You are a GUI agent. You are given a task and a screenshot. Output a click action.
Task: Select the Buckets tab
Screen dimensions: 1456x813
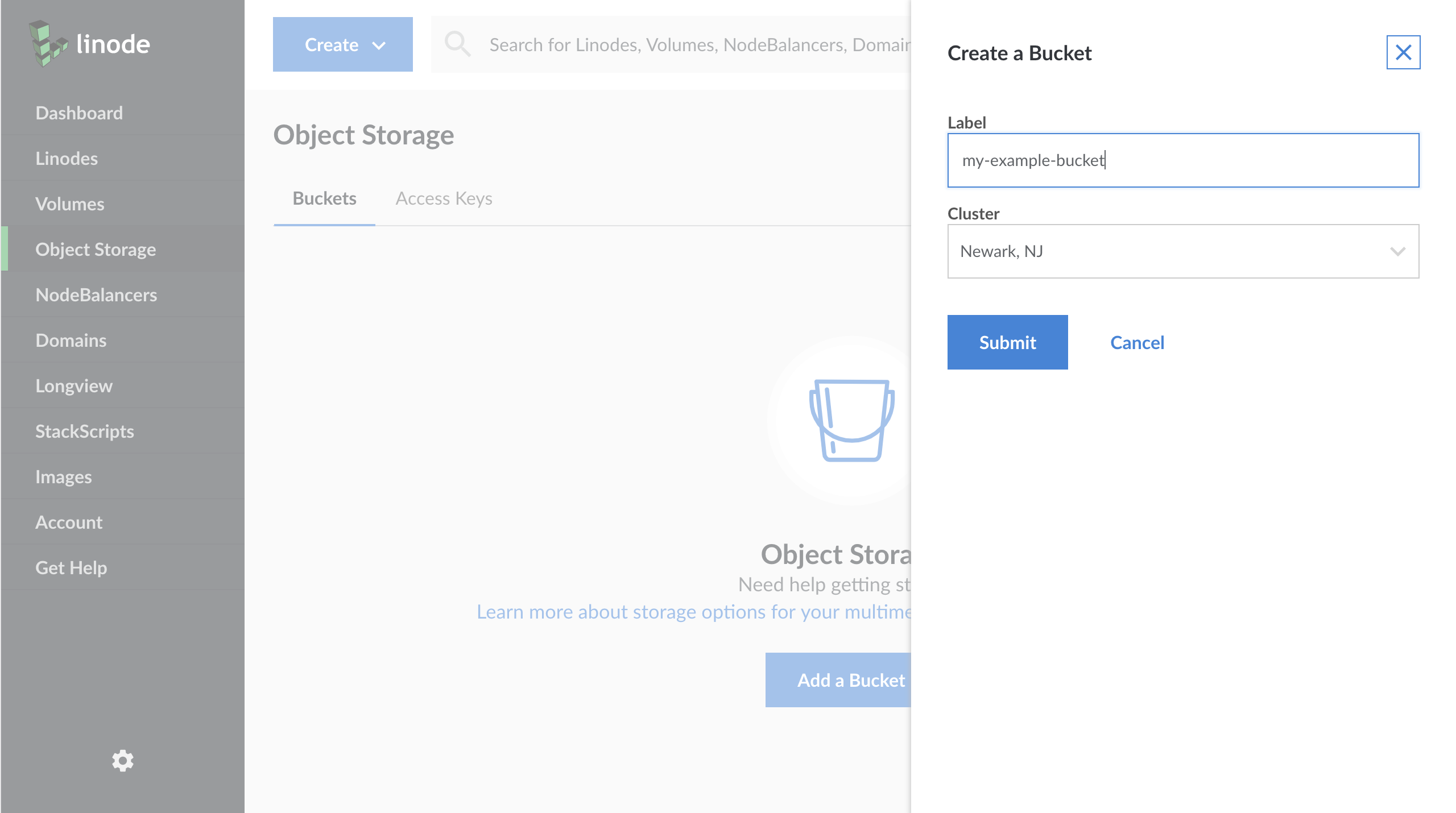point(324,198)
